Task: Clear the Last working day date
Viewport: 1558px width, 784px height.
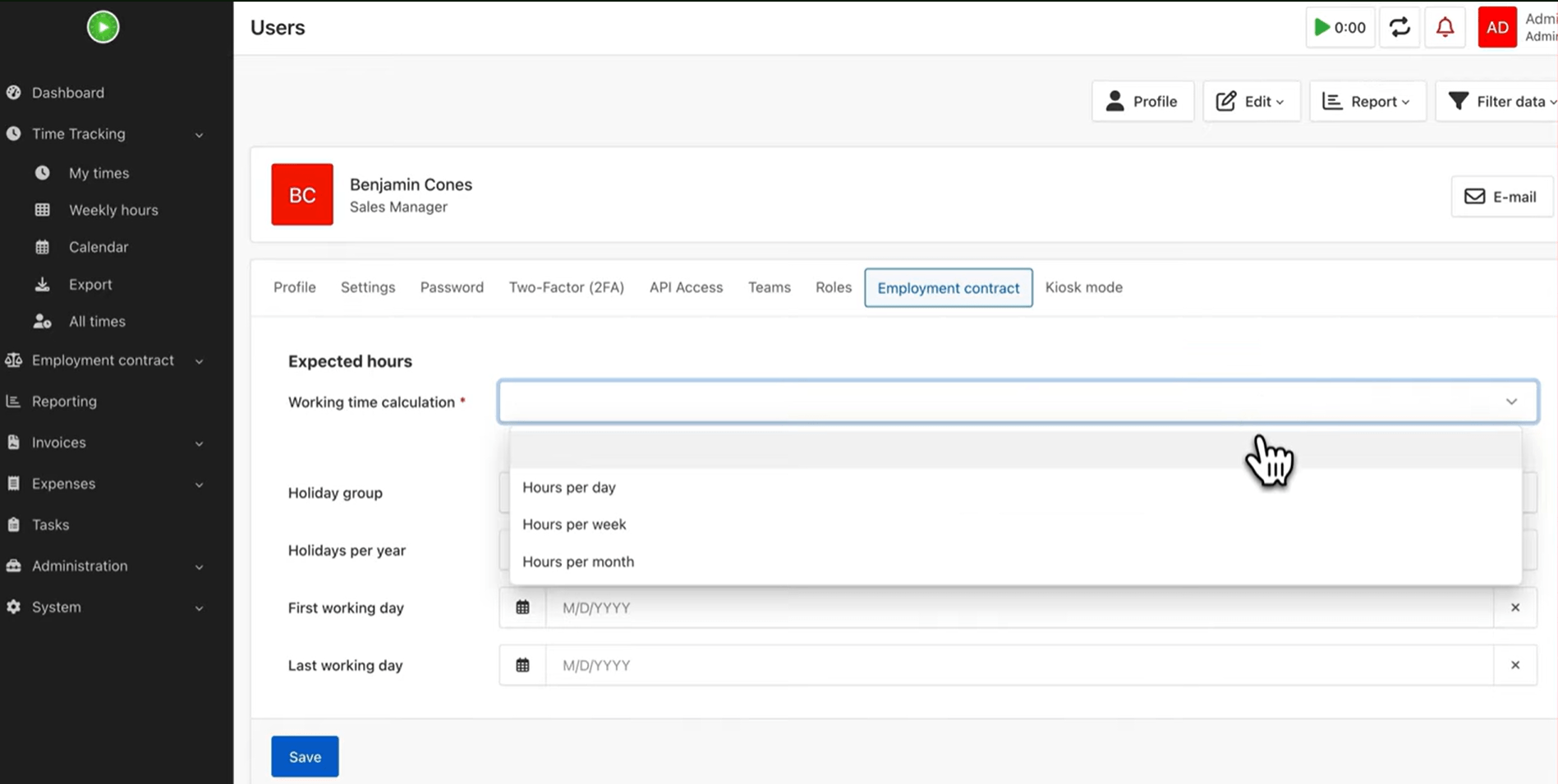Action: coord(1514,665)
